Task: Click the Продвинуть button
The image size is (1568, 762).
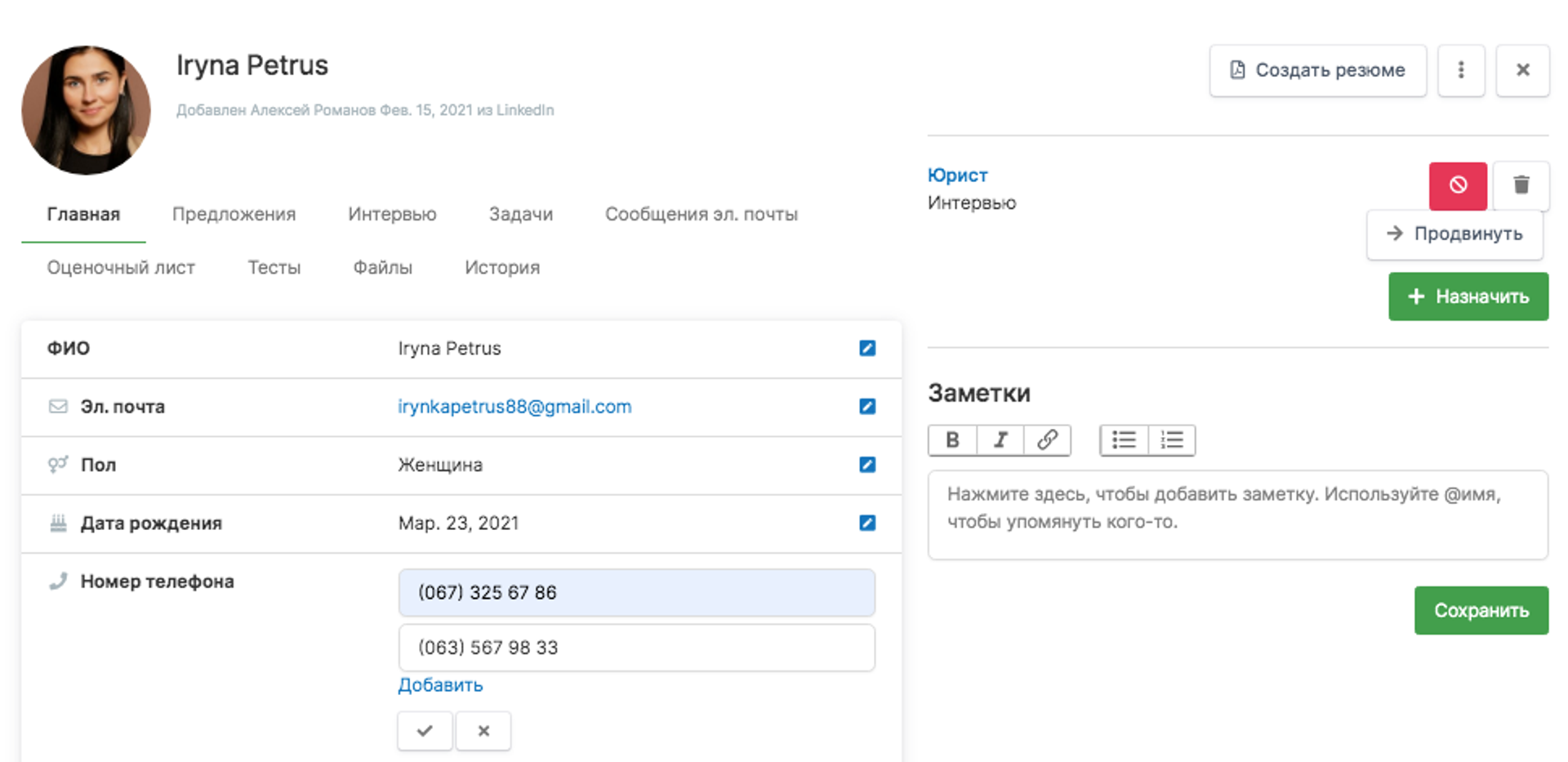Action: pos(1454,234)
